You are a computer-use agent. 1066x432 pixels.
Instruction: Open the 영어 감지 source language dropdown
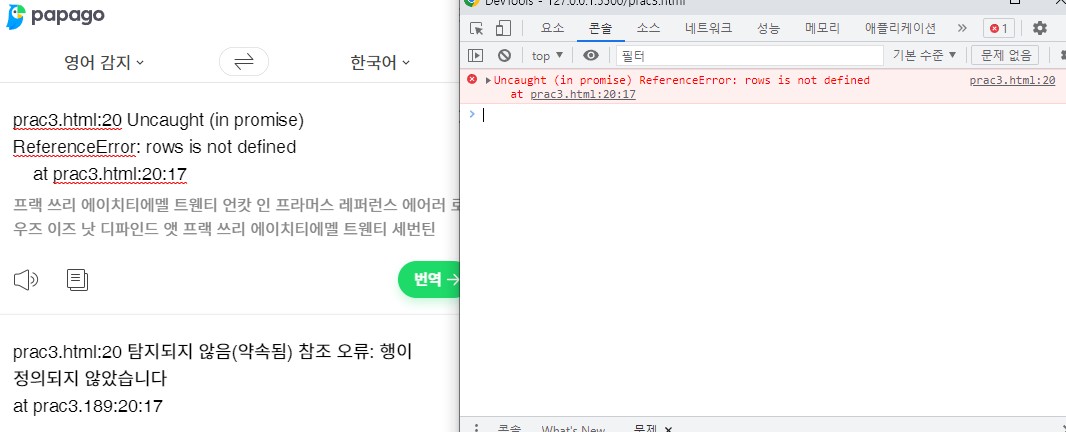104,63
